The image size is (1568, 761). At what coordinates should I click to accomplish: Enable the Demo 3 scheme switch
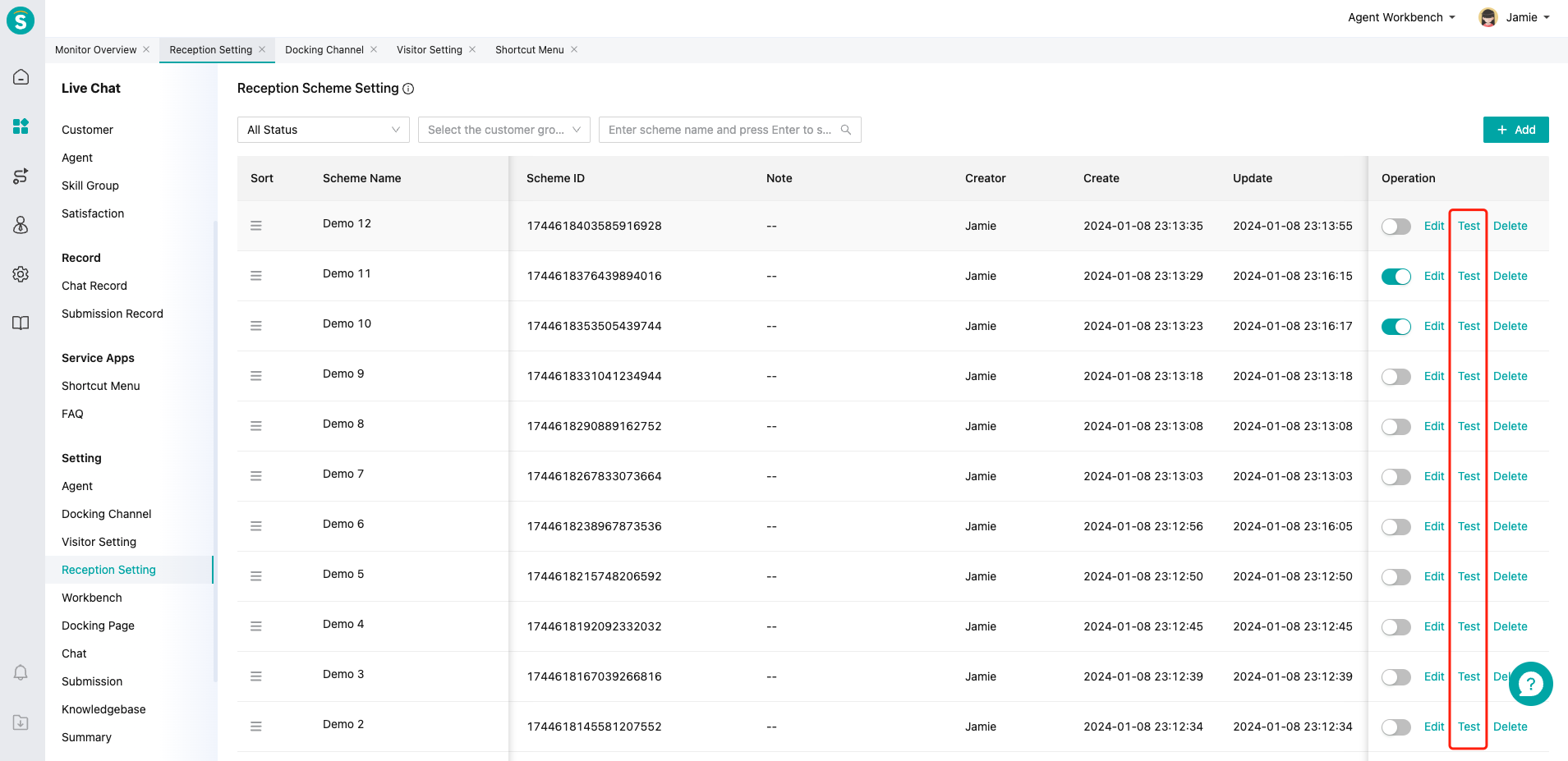1396,677
